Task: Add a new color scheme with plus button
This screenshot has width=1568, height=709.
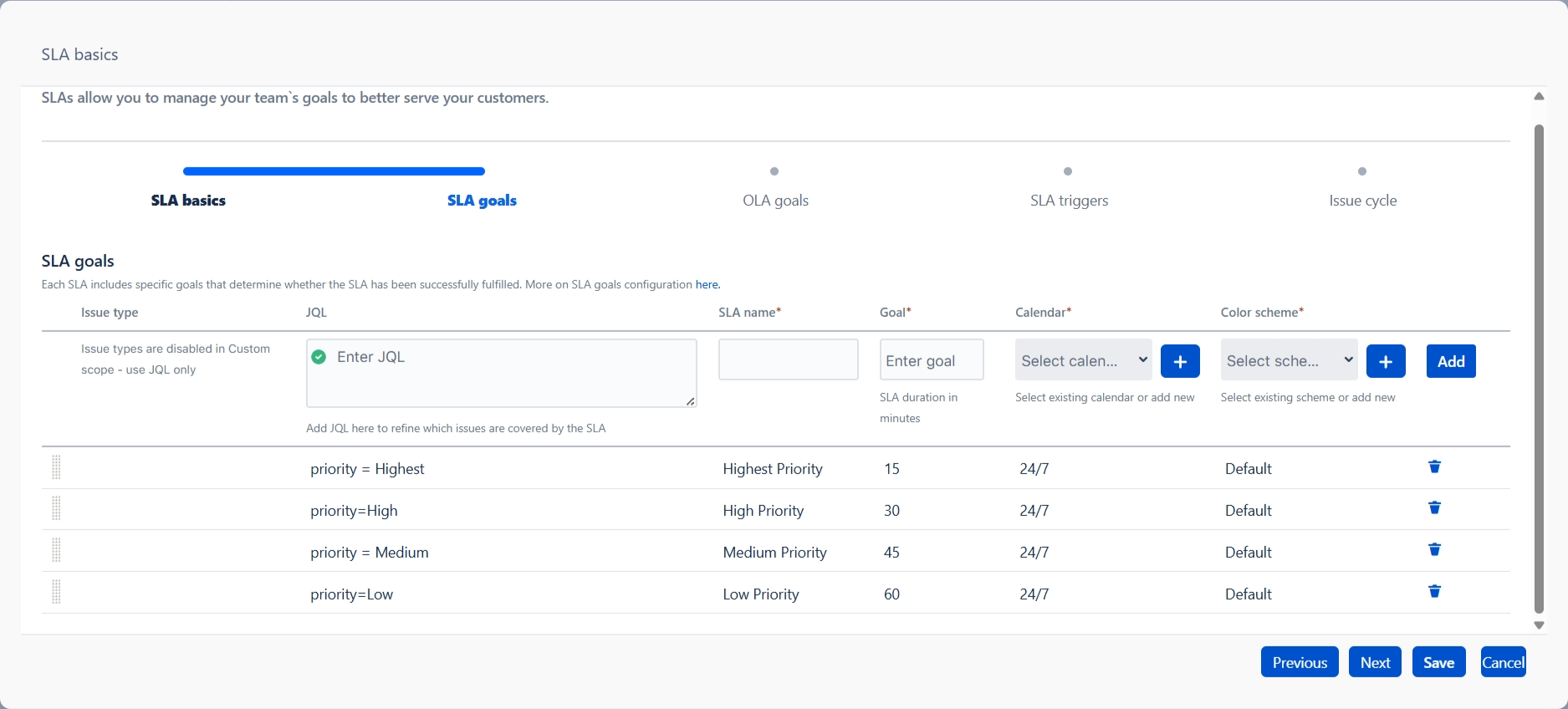Action: tap(1385, 361)
